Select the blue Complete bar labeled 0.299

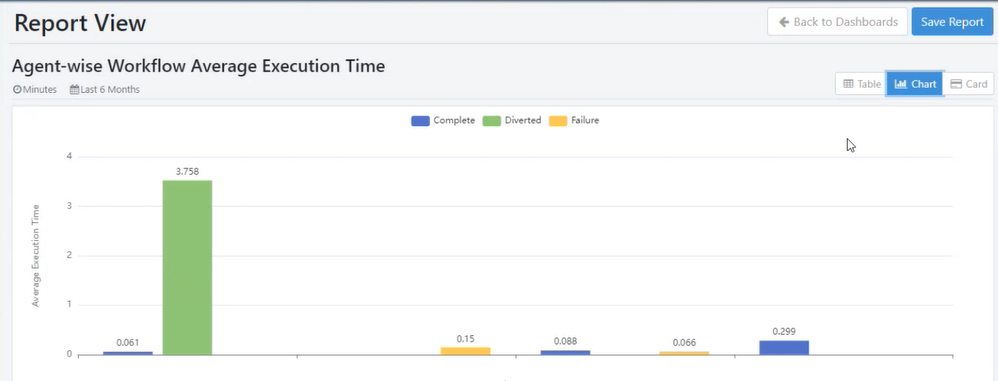(784, 348)
